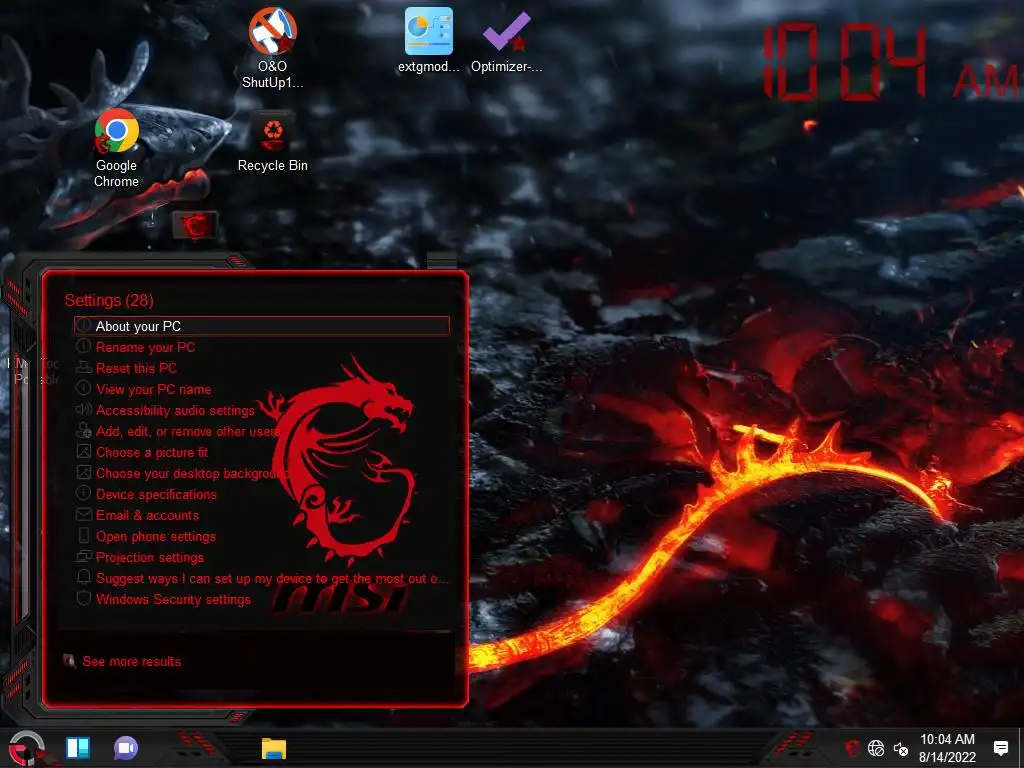Open Choose a picture fit
The width and height of the screenshot is (1024, 768).
pyautogui.click(x=262, y=452)
